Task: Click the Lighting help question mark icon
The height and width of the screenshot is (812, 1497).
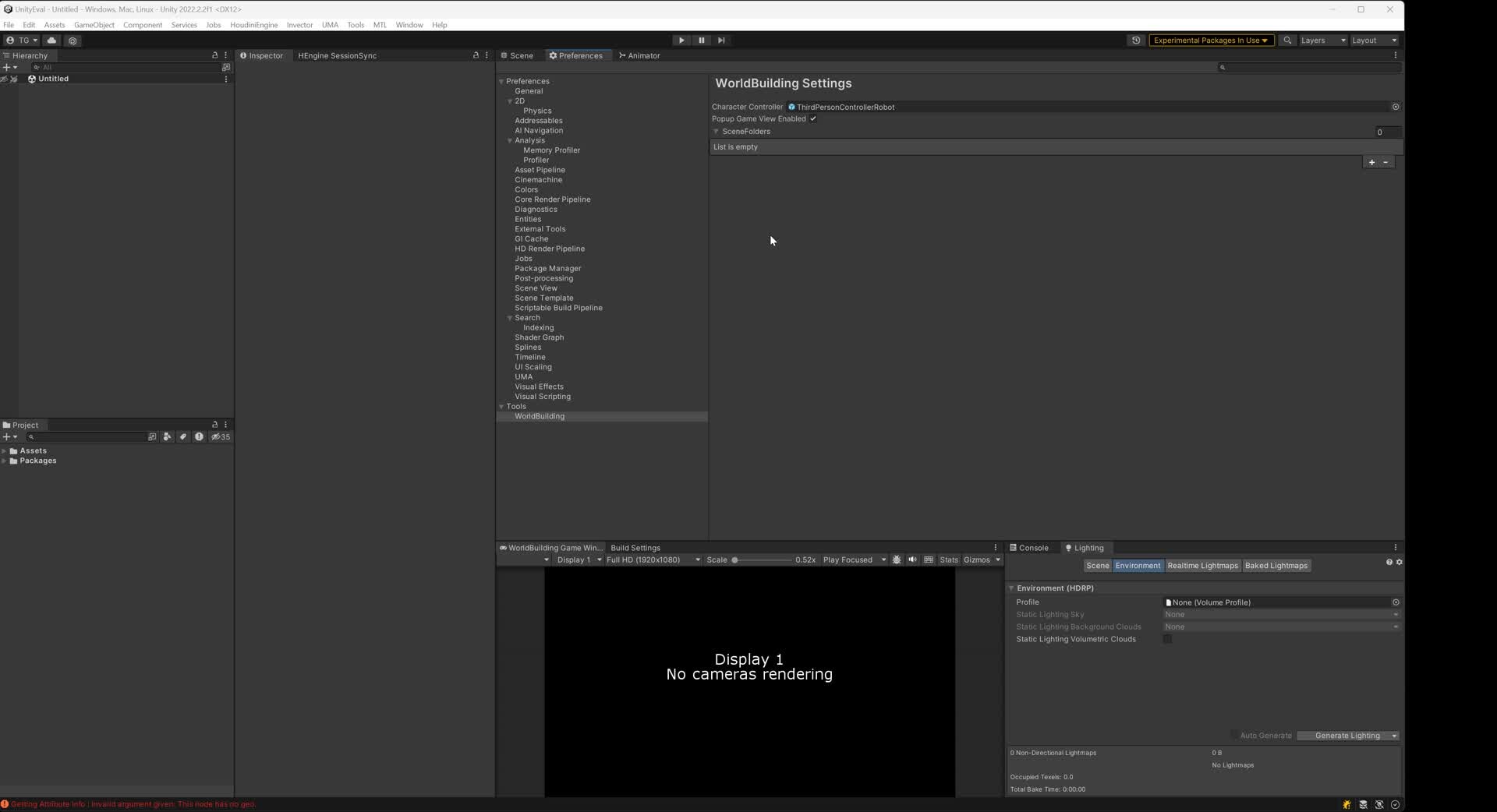Action: 1389,562
